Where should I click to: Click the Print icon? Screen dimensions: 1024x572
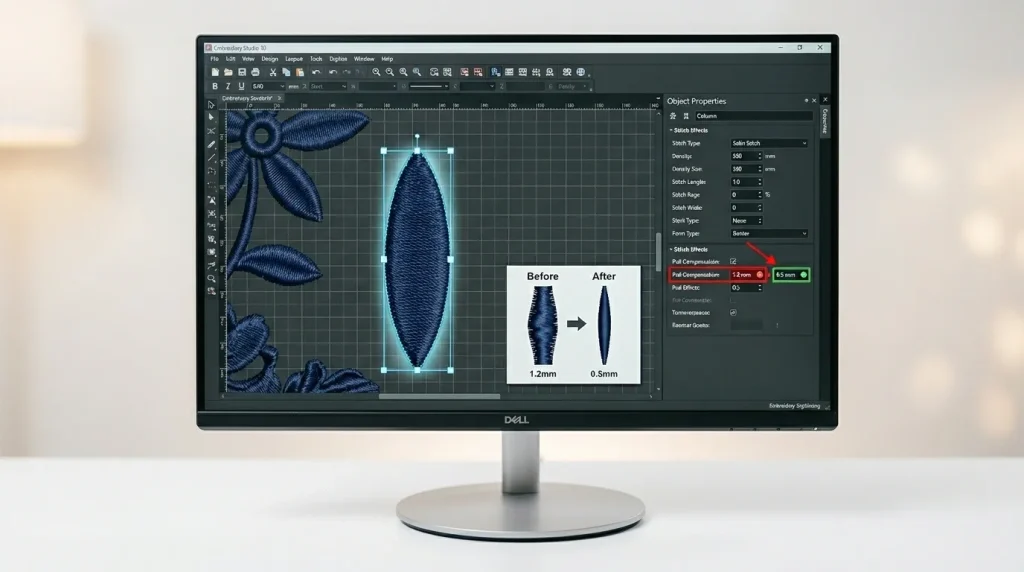tap(255, 72)
